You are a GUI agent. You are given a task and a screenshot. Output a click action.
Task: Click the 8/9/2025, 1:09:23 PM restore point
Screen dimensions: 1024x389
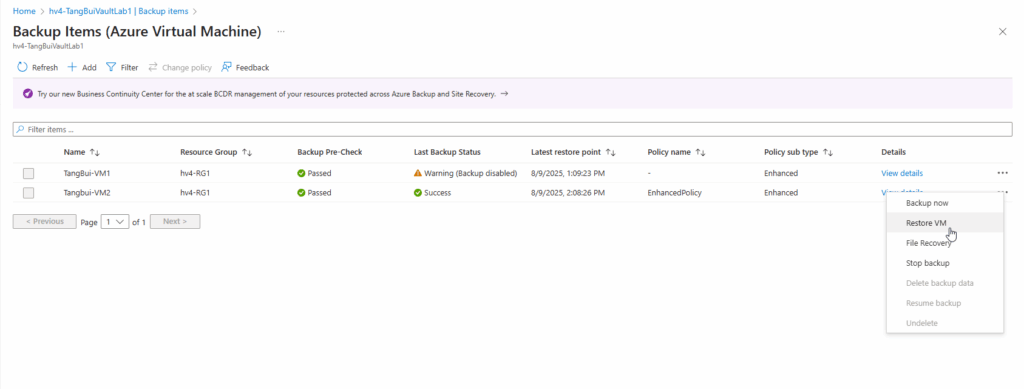tap(568, 174)
